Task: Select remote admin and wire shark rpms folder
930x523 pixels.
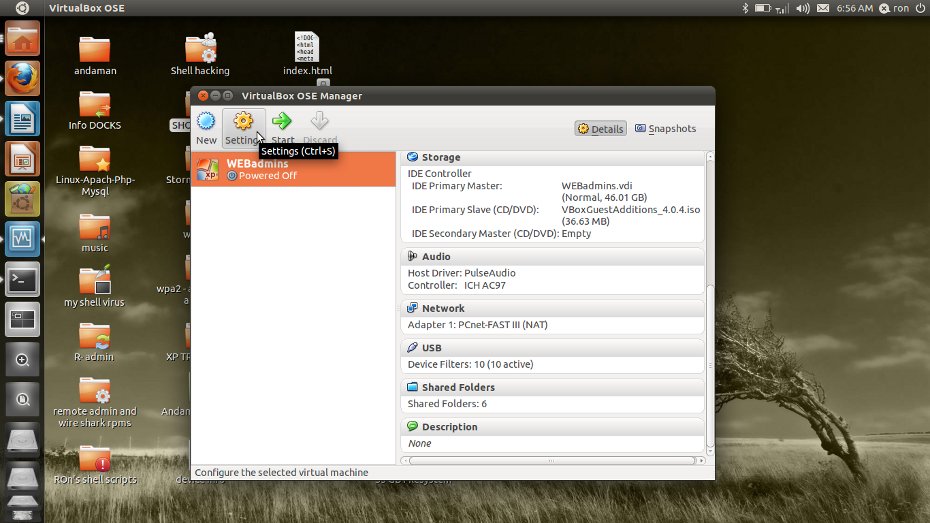Action: pos(95,403)
